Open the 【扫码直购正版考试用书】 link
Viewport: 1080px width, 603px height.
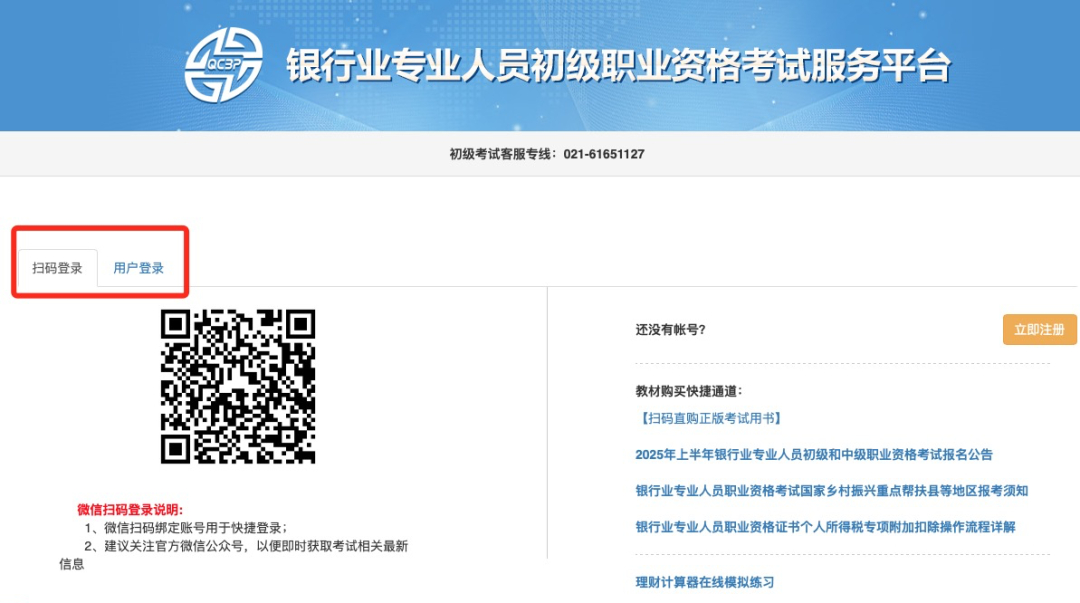pos(709,418)
